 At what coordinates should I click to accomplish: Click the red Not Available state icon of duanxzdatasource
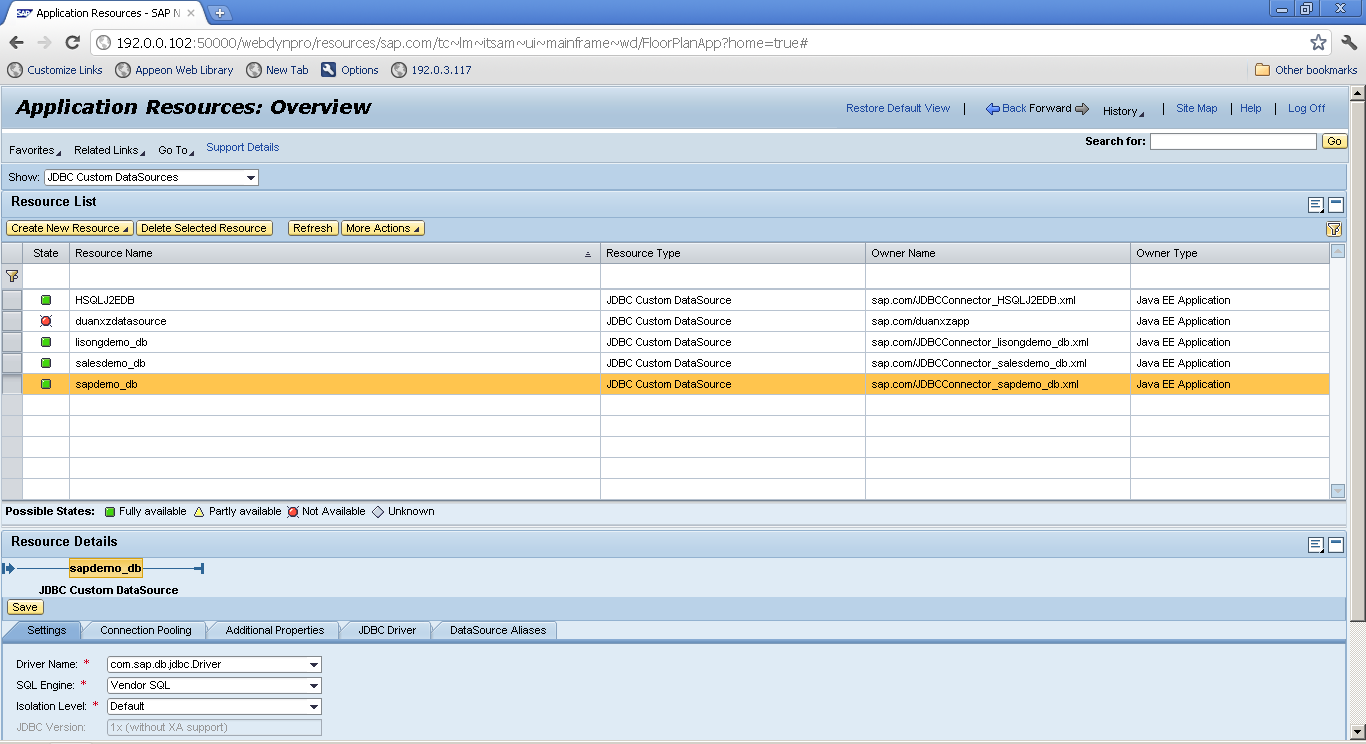[46, 321]
